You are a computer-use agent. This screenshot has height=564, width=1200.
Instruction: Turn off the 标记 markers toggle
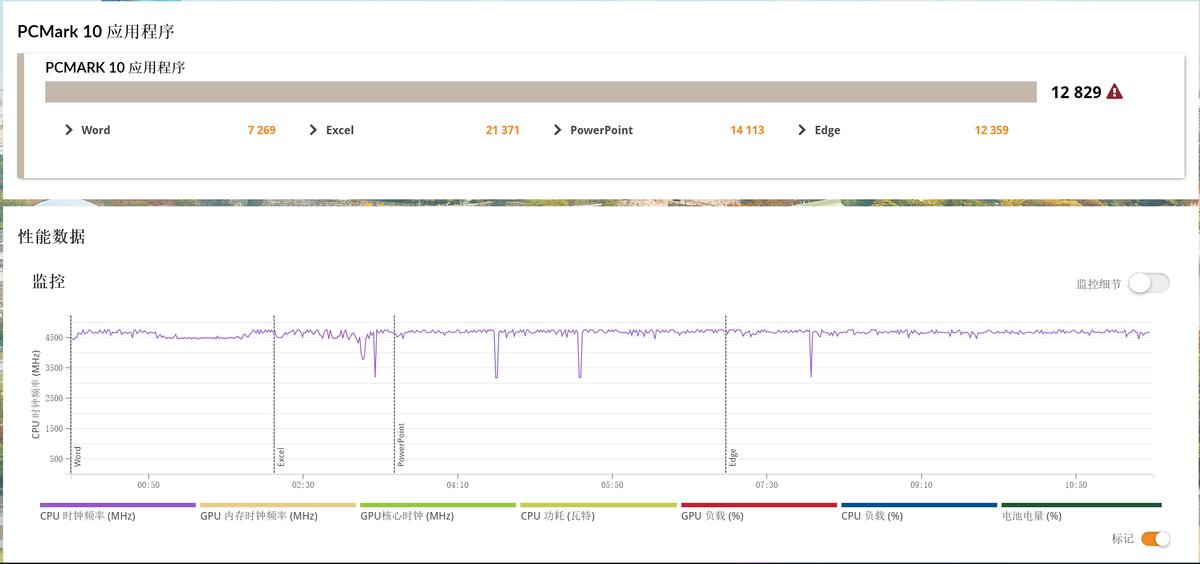(x=1155, y=539)
